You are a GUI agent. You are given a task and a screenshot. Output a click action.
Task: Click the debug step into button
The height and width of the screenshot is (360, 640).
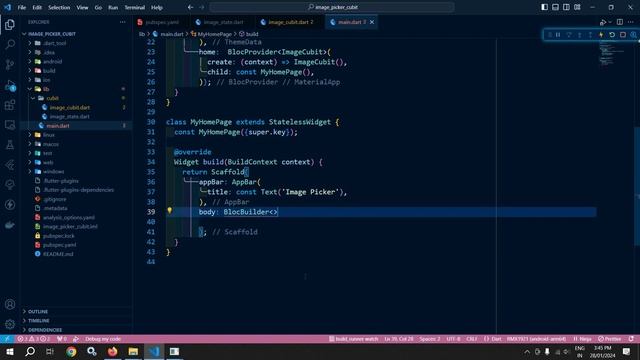(580, 35)
